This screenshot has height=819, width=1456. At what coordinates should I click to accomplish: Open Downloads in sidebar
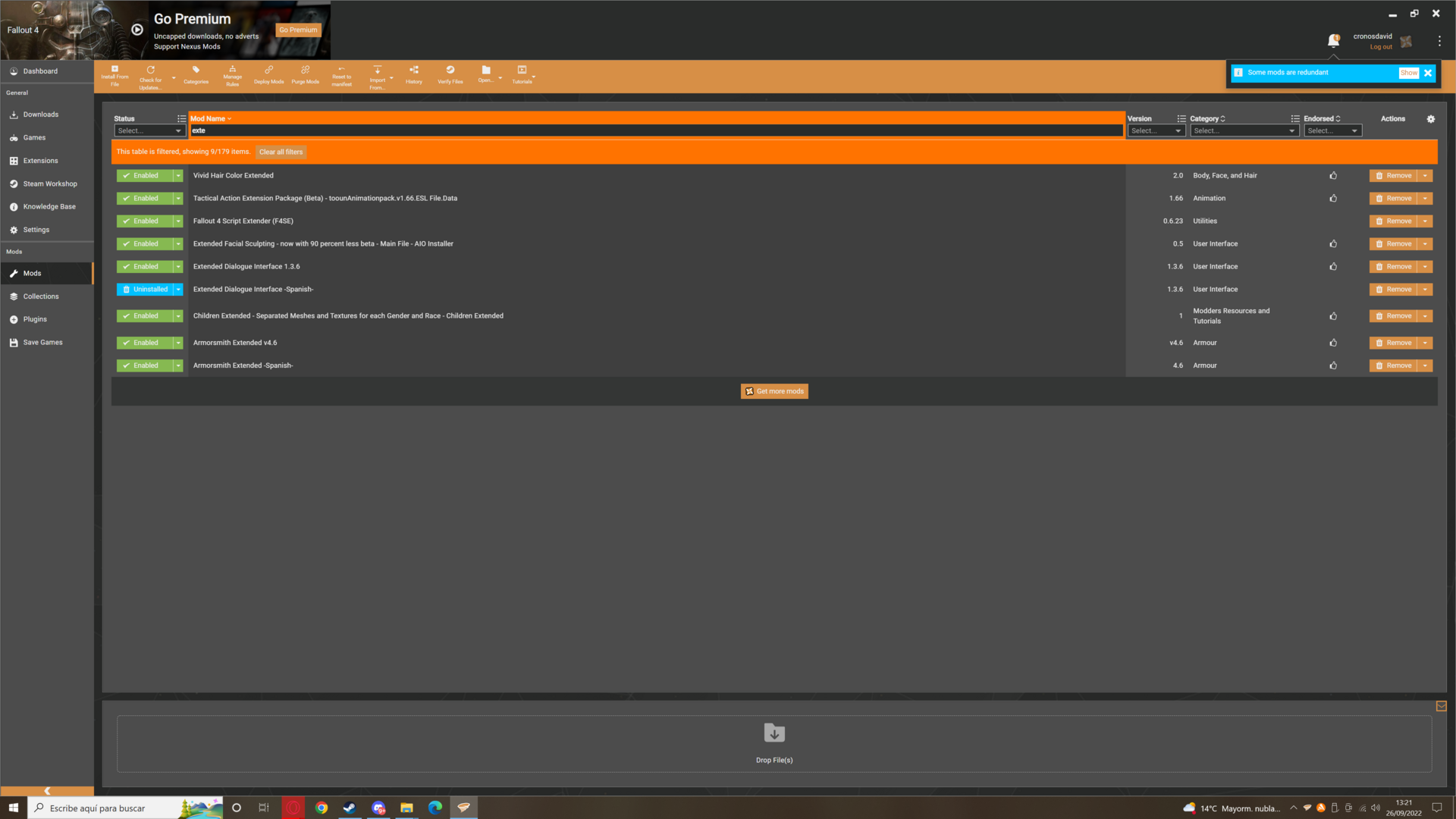47,115
